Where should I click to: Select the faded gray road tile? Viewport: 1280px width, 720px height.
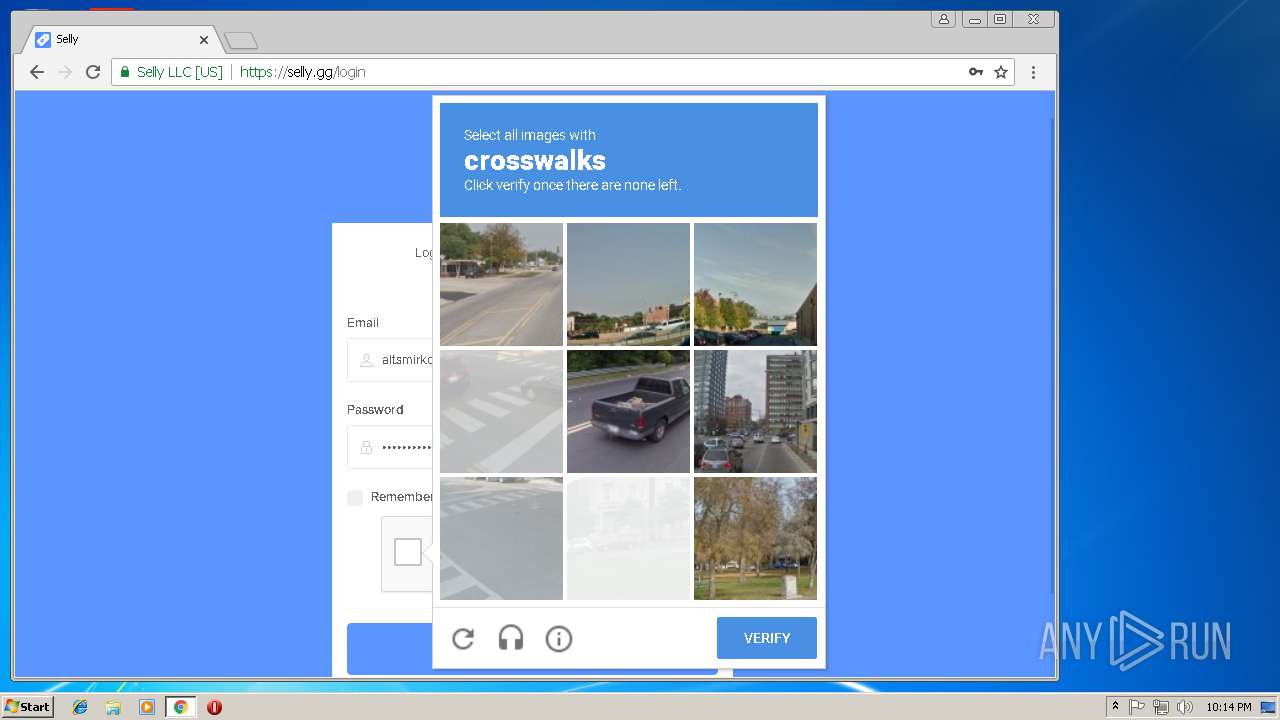coord(501,538)
